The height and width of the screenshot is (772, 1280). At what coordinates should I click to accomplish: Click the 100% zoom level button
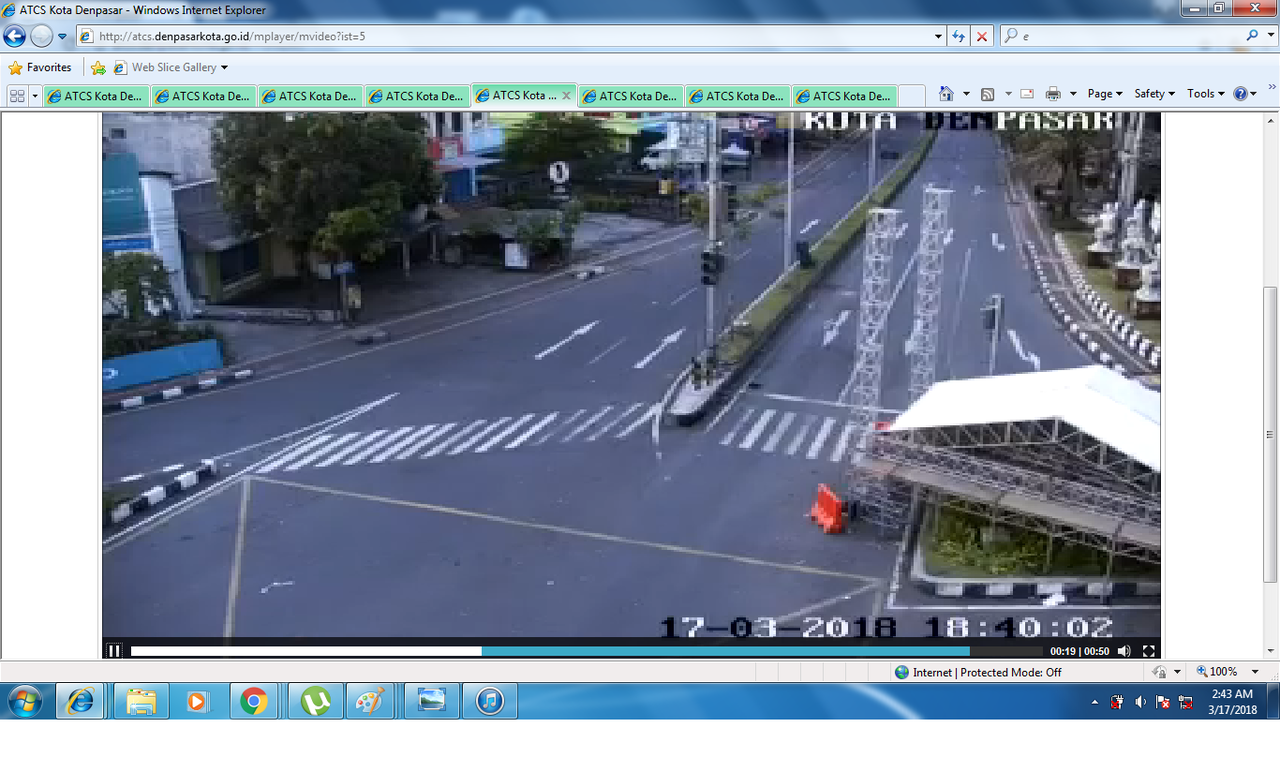[x=1216, y=672]
